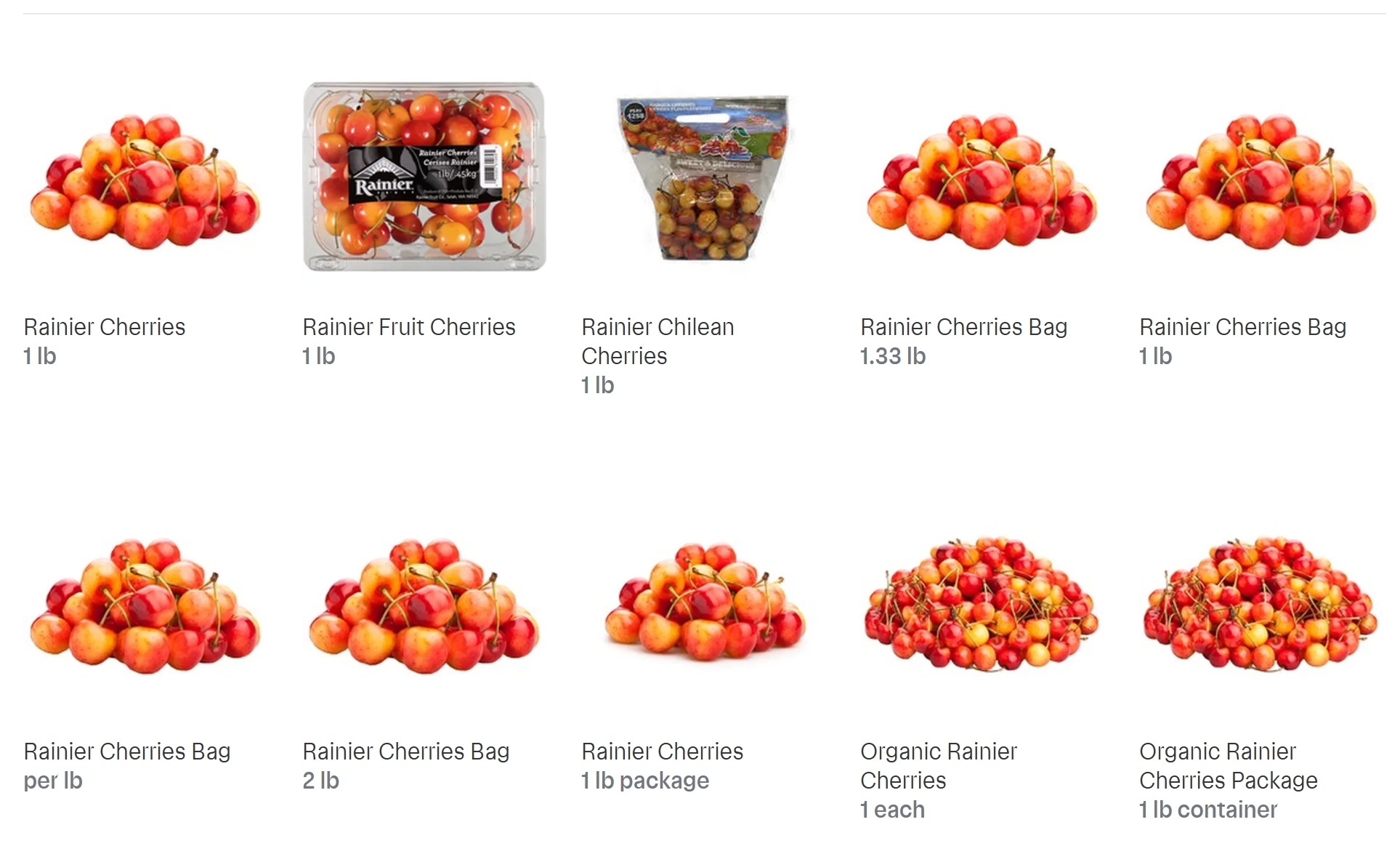Open the Rainier Cherries 1 lb product image
The image size is (1400, 854).
point(145,181)
